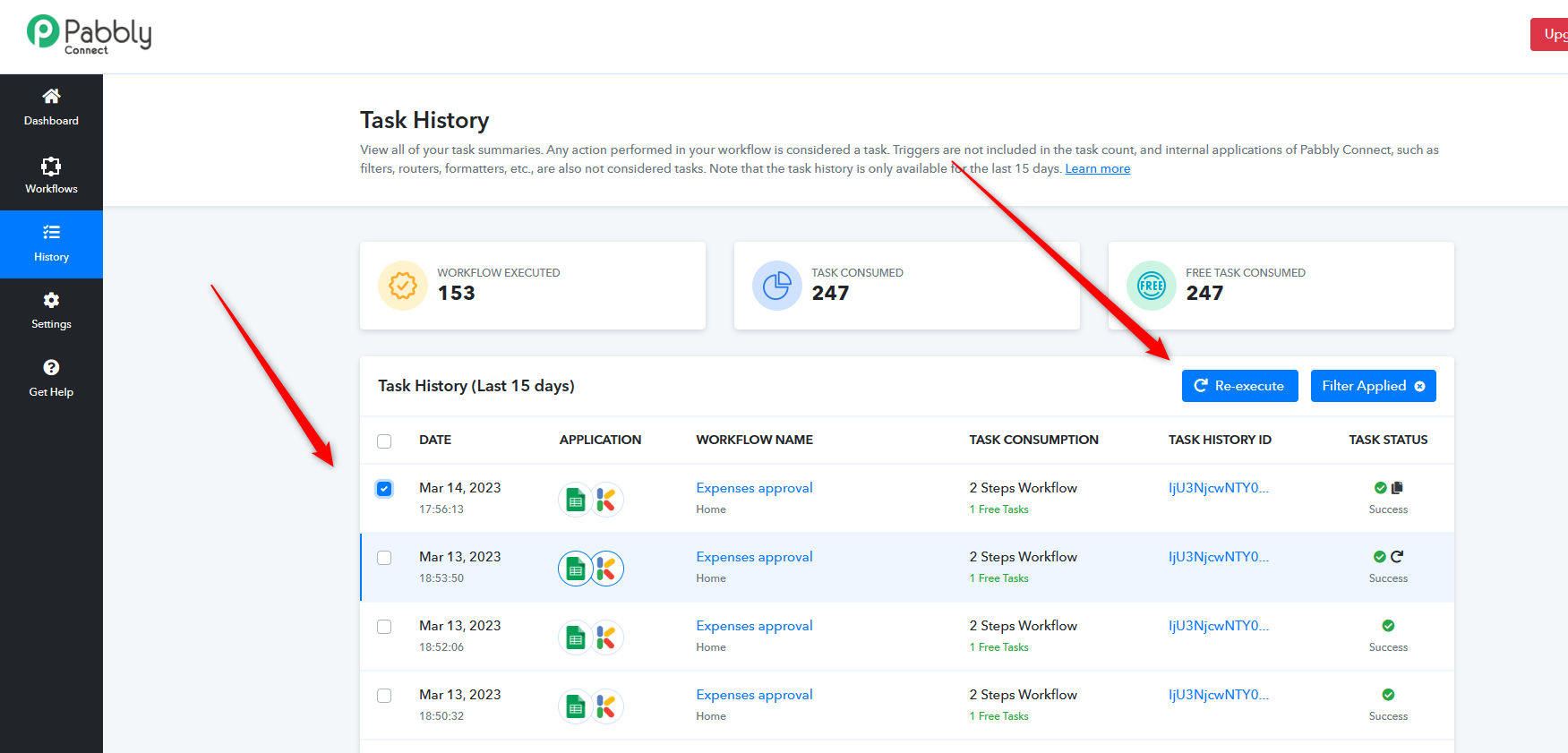Click '2 Steps Workflow' in the 17:56:13 row
The image size is (1568, 753).
(x=1023, y=488)
